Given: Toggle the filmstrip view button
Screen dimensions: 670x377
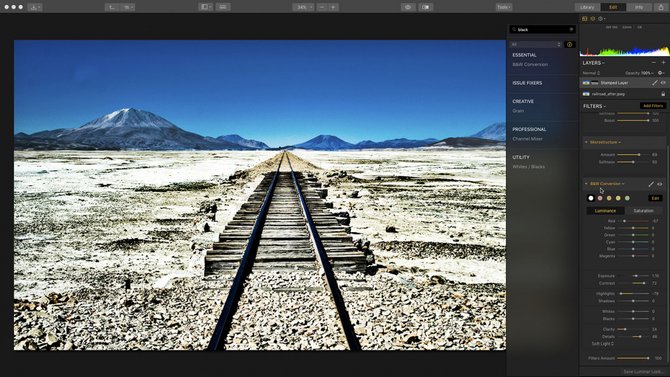Looking at the screenshot, I should [x=223, y=7].
